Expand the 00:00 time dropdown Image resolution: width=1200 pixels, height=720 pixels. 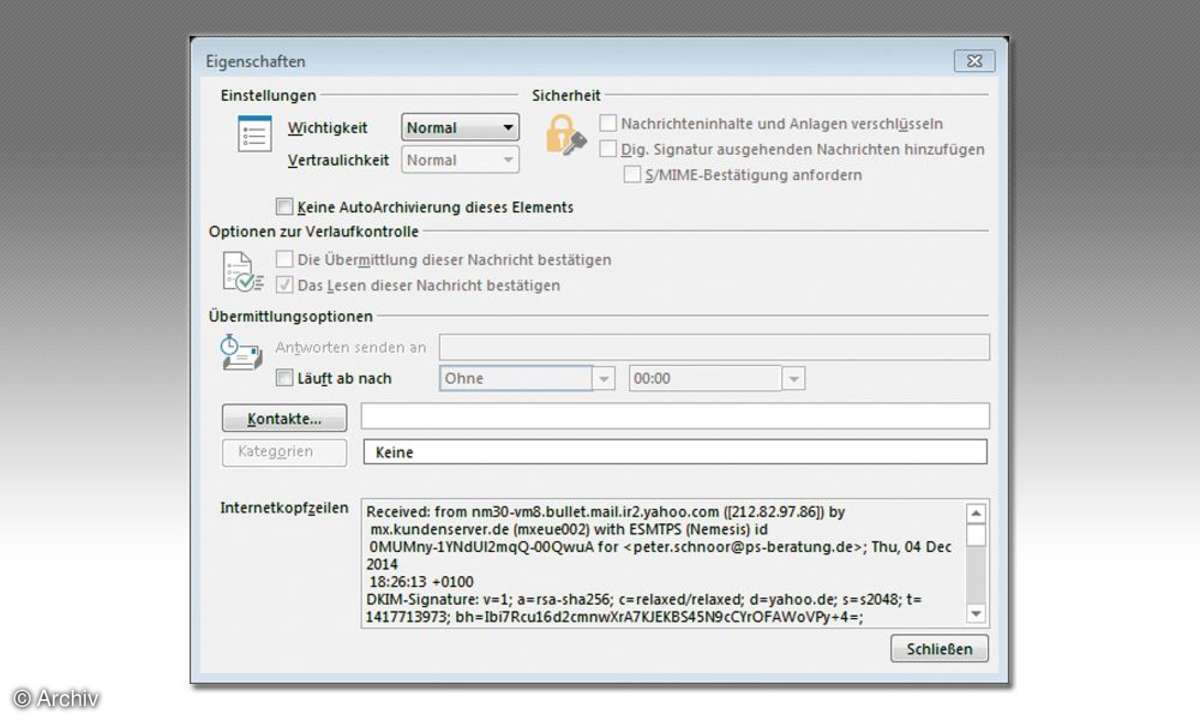(794, 379)
